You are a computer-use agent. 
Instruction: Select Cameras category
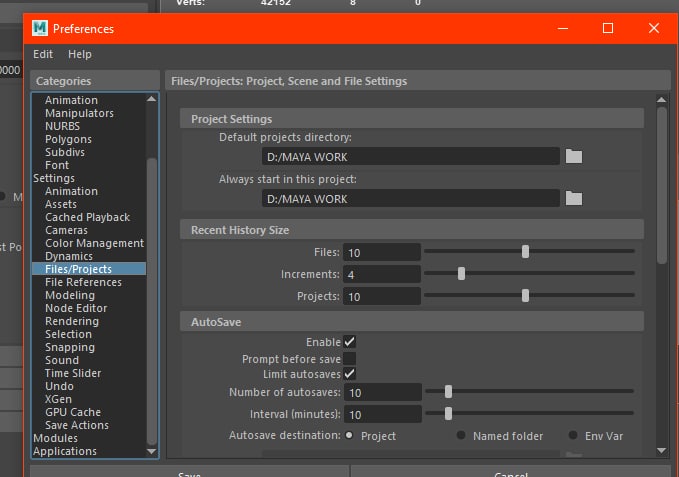click(66, 230)
